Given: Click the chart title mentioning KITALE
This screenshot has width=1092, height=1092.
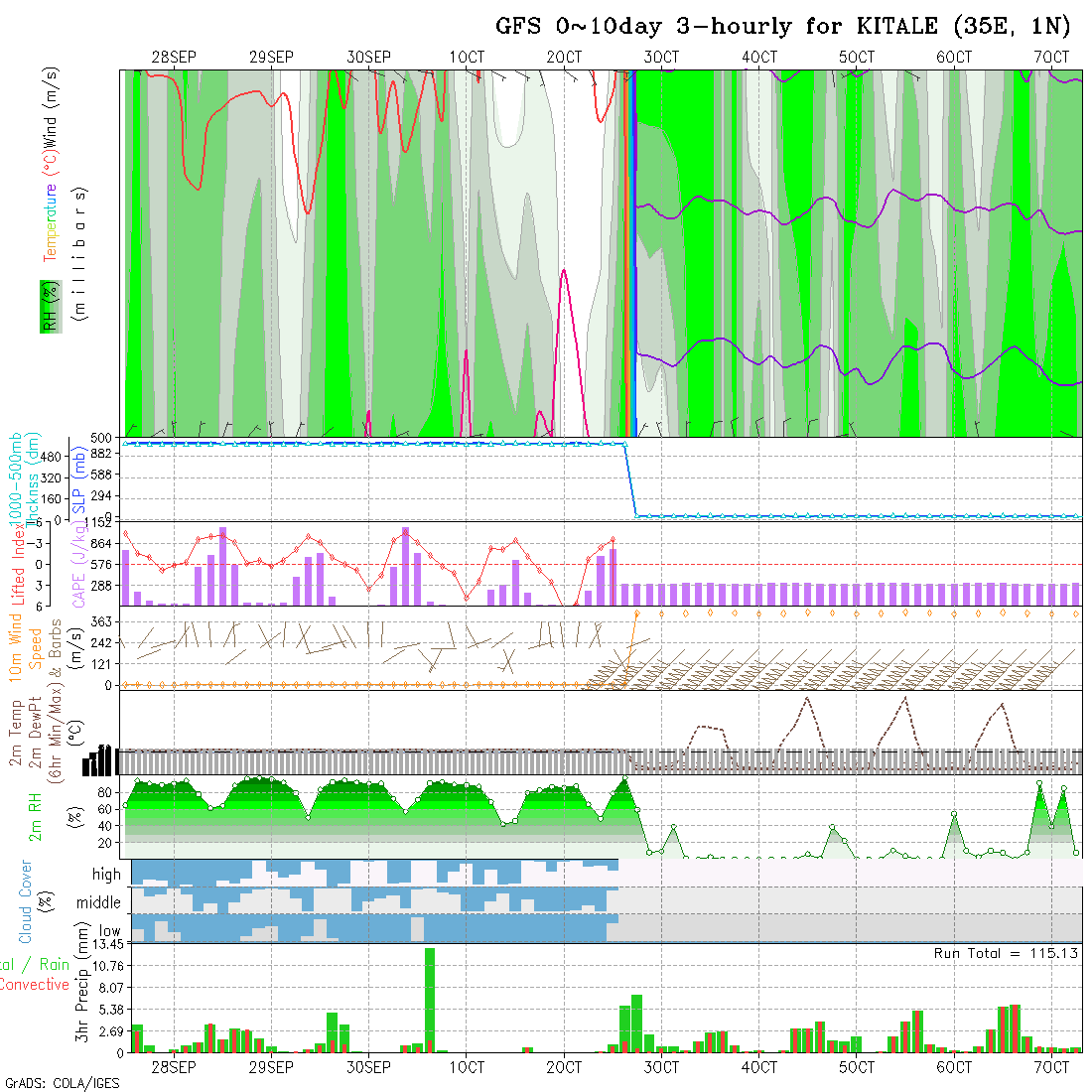Looking at the screenshot, I should (x=782, y=26).
